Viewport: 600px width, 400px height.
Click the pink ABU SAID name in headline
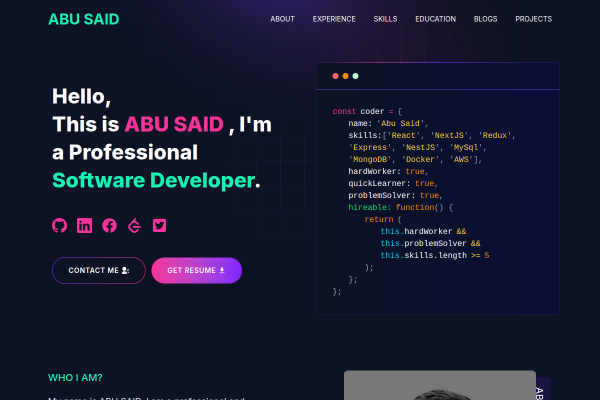point(174,124)
